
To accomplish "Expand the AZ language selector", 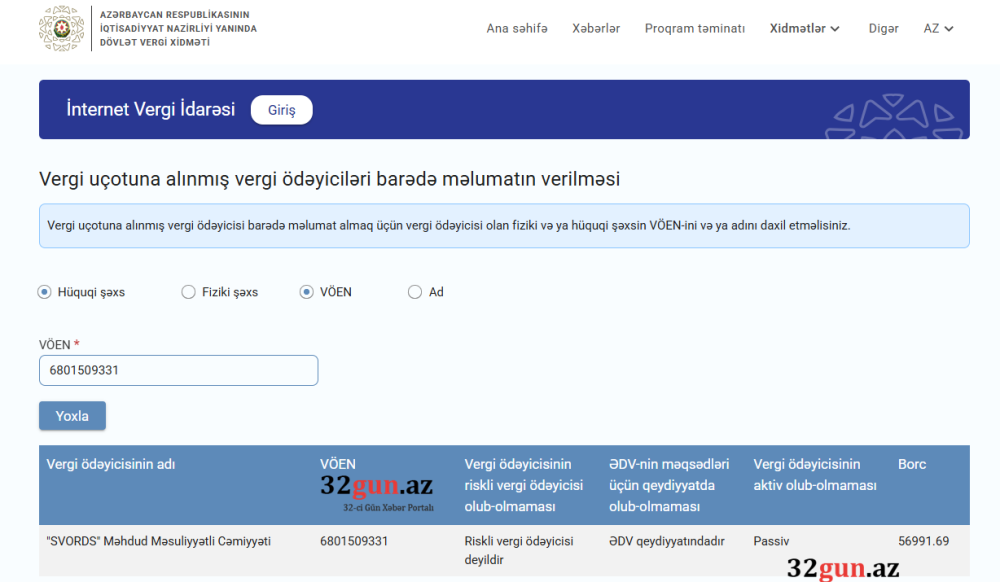I will (x=937, y=28).
